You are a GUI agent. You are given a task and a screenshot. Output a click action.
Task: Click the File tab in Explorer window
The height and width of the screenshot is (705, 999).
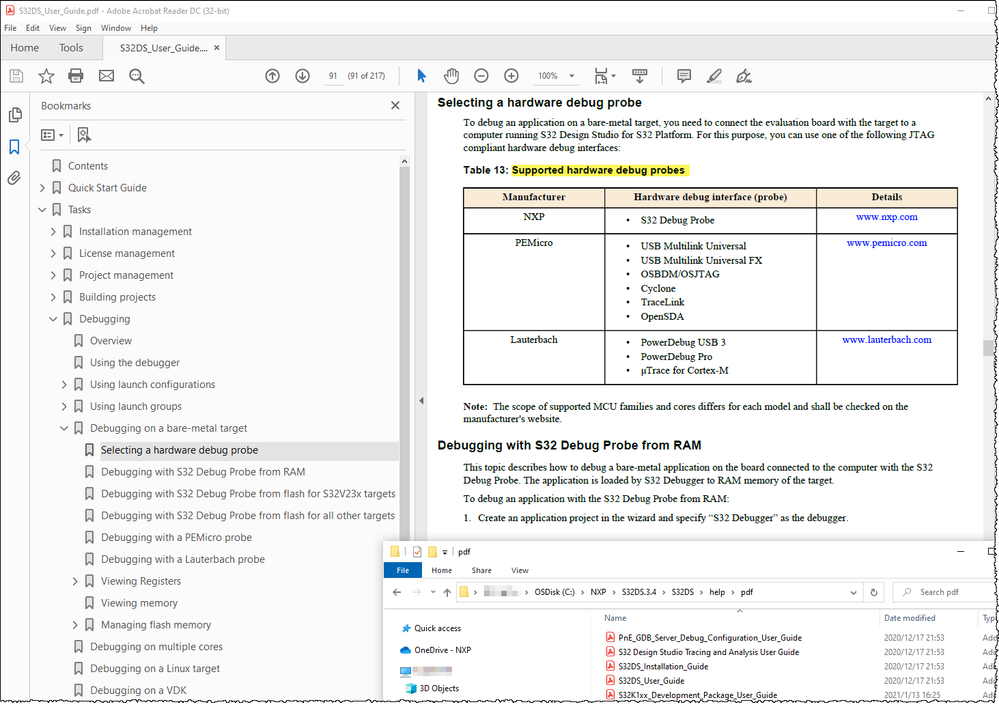click(403, 570)
